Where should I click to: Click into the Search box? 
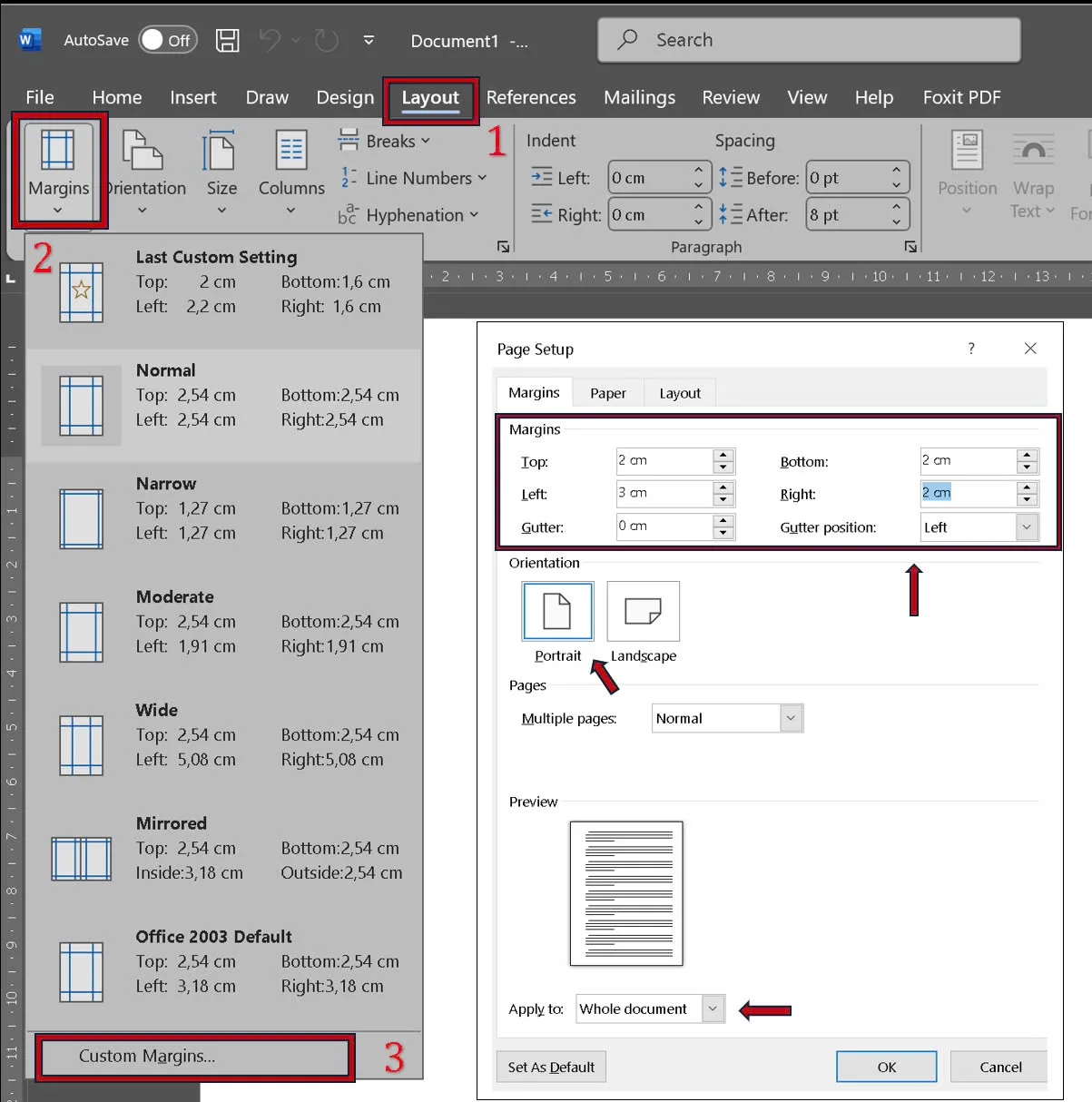click(x=809, y=40)
